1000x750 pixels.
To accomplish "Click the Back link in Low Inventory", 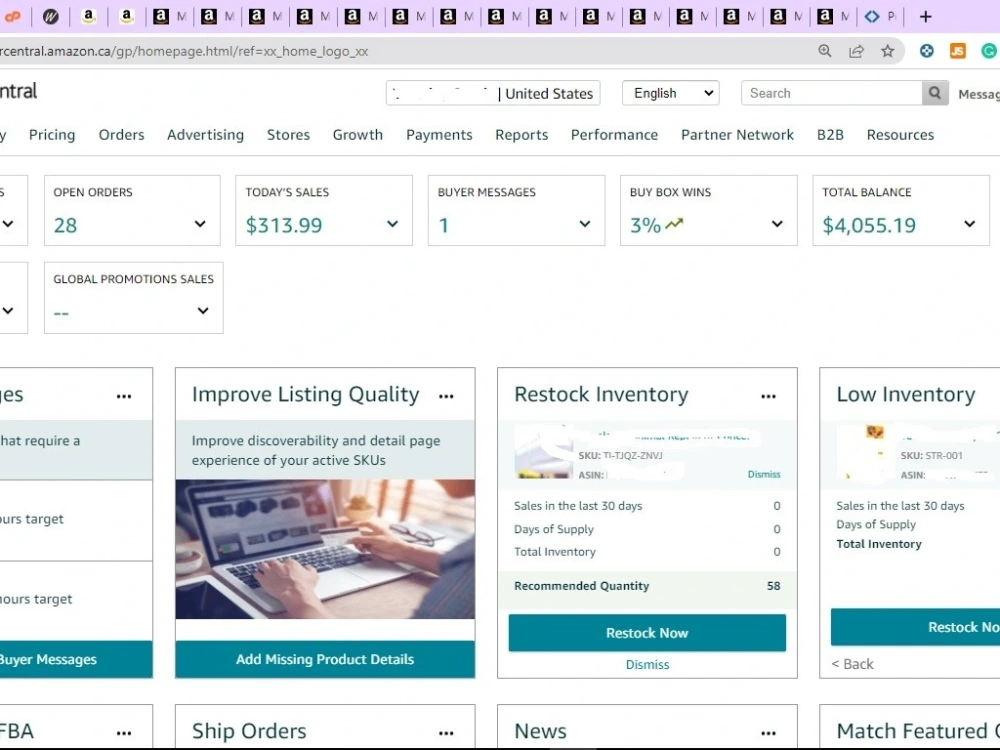I will coord(852,664).
